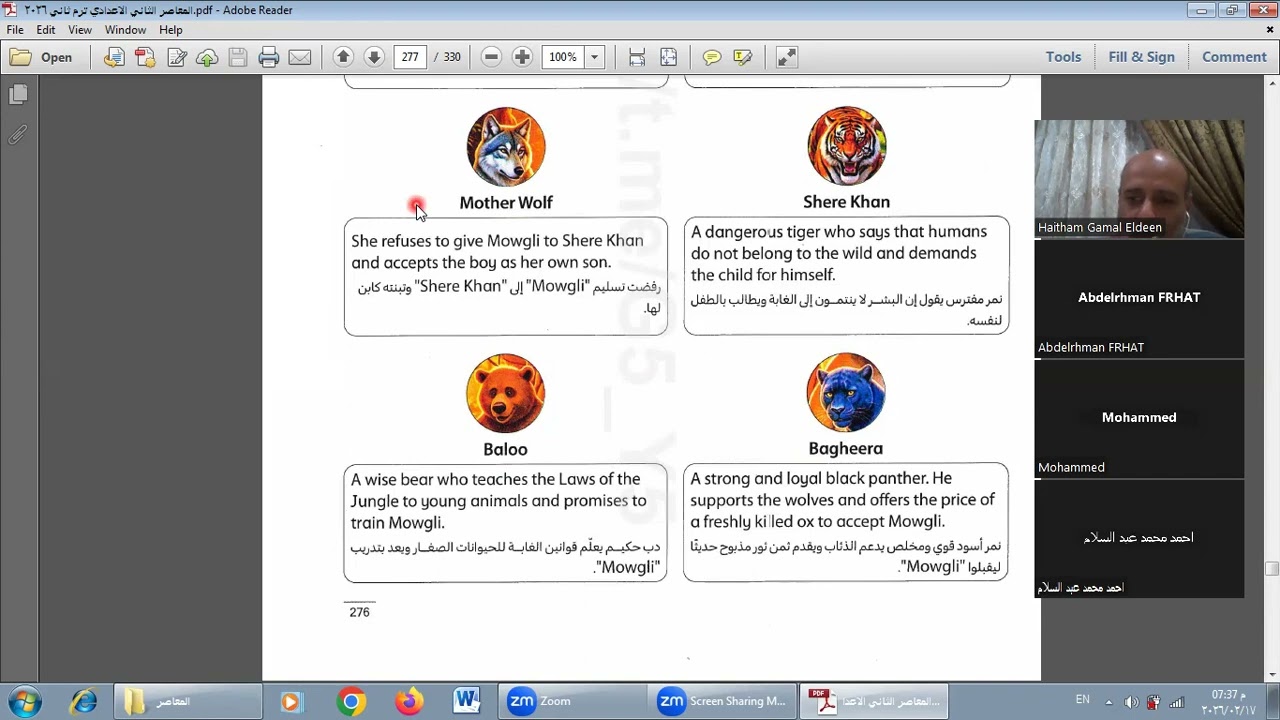Send file by email envelope icon
1280x720 pixels.
click(300, 57)
